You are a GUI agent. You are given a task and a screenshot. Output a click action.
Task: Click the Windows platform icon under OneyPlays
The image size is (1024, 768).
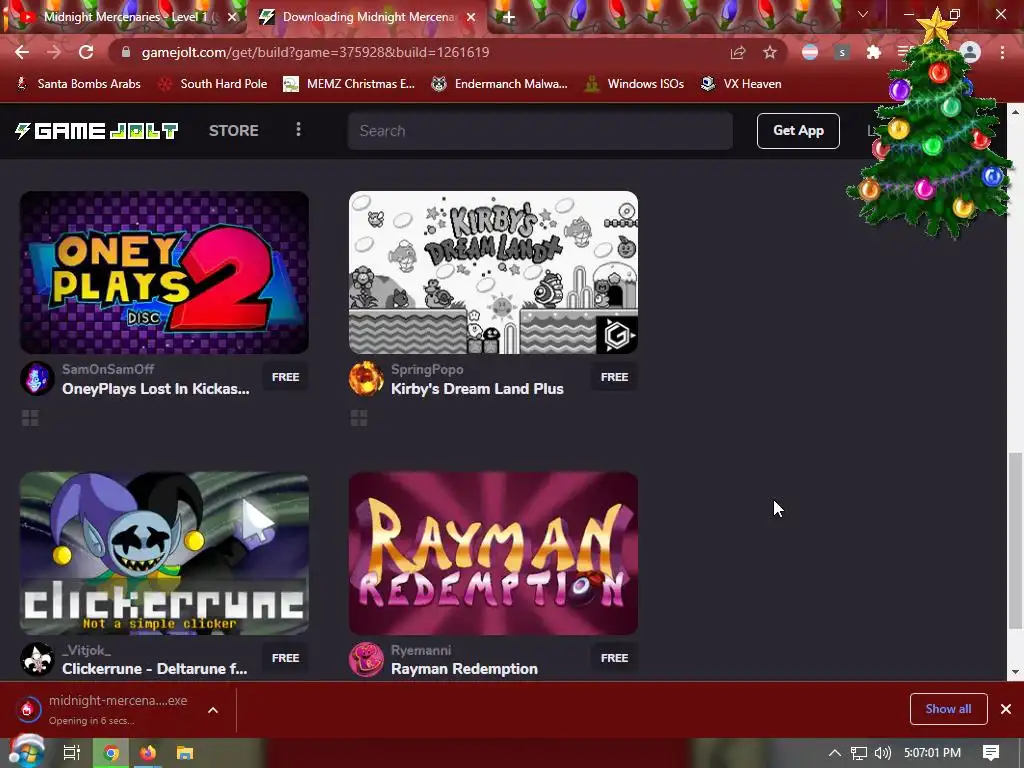pyautogui.click(x=30, y=418)
